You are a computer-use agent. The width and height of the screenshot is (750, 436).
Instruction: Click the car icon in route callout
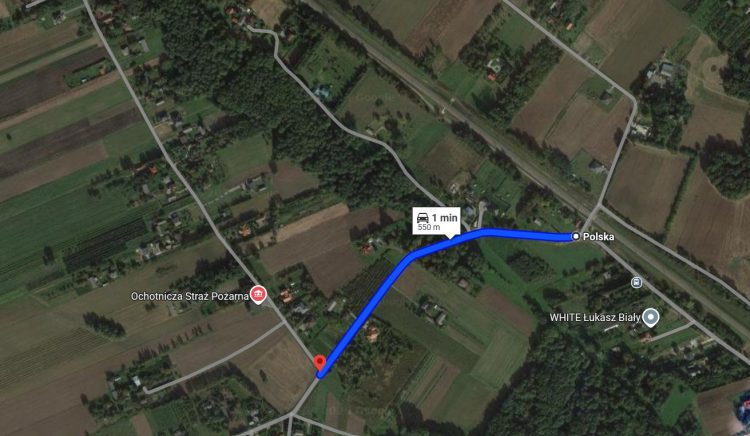click(x=422, y=218)
